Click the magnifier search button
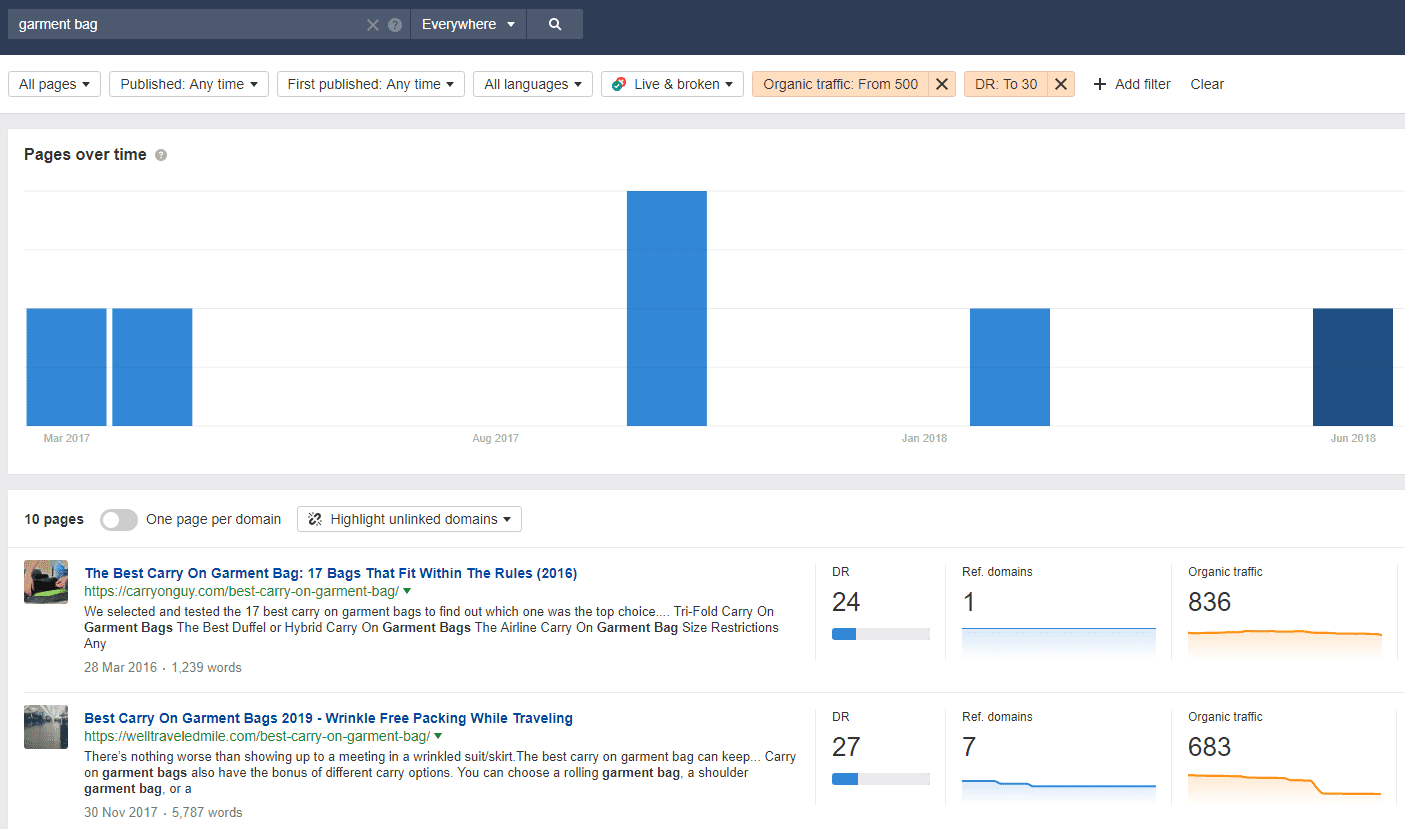This screenshot has width=1405, height=829. pyautogui.click(x=555, y=24)
